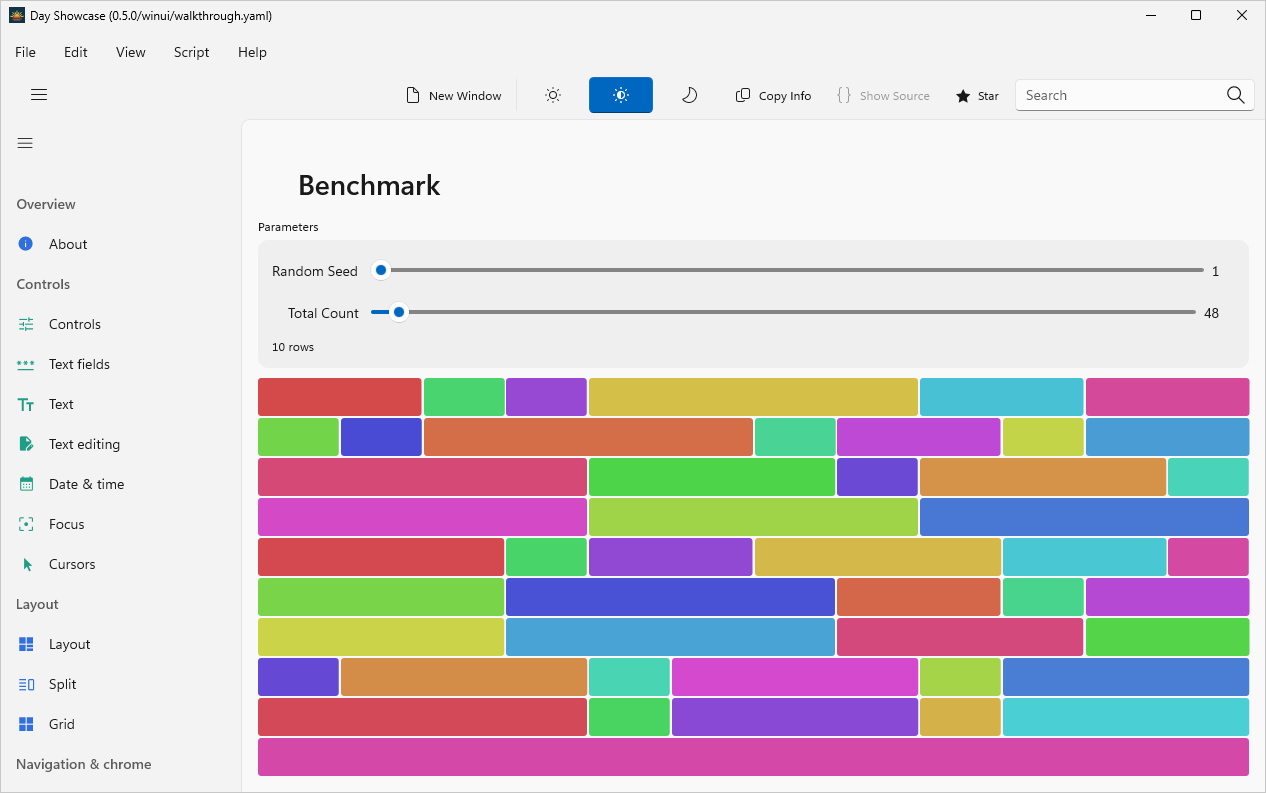
Task: Click the Overview section heading
Action: [46, 204]
